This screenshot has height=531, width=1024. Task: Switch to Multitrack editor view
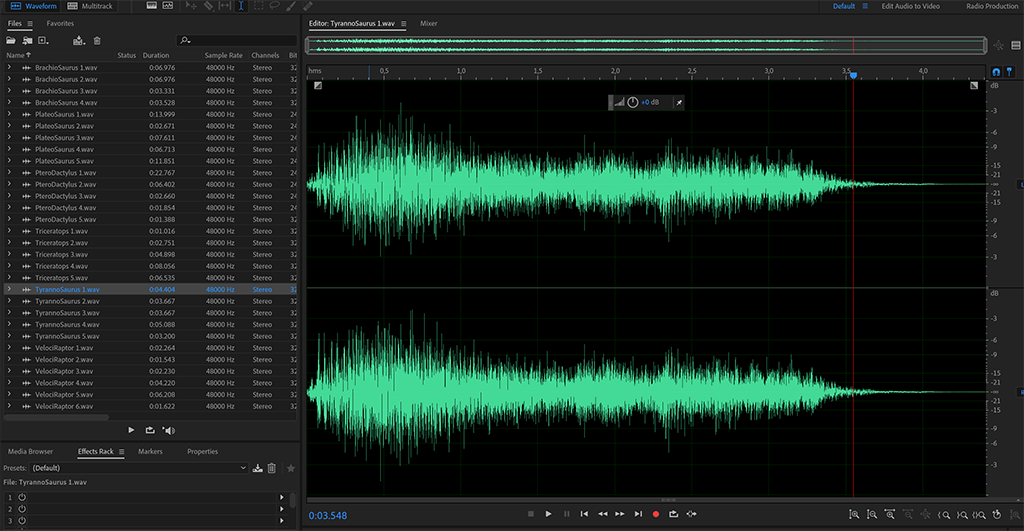[x=90, y=6]
